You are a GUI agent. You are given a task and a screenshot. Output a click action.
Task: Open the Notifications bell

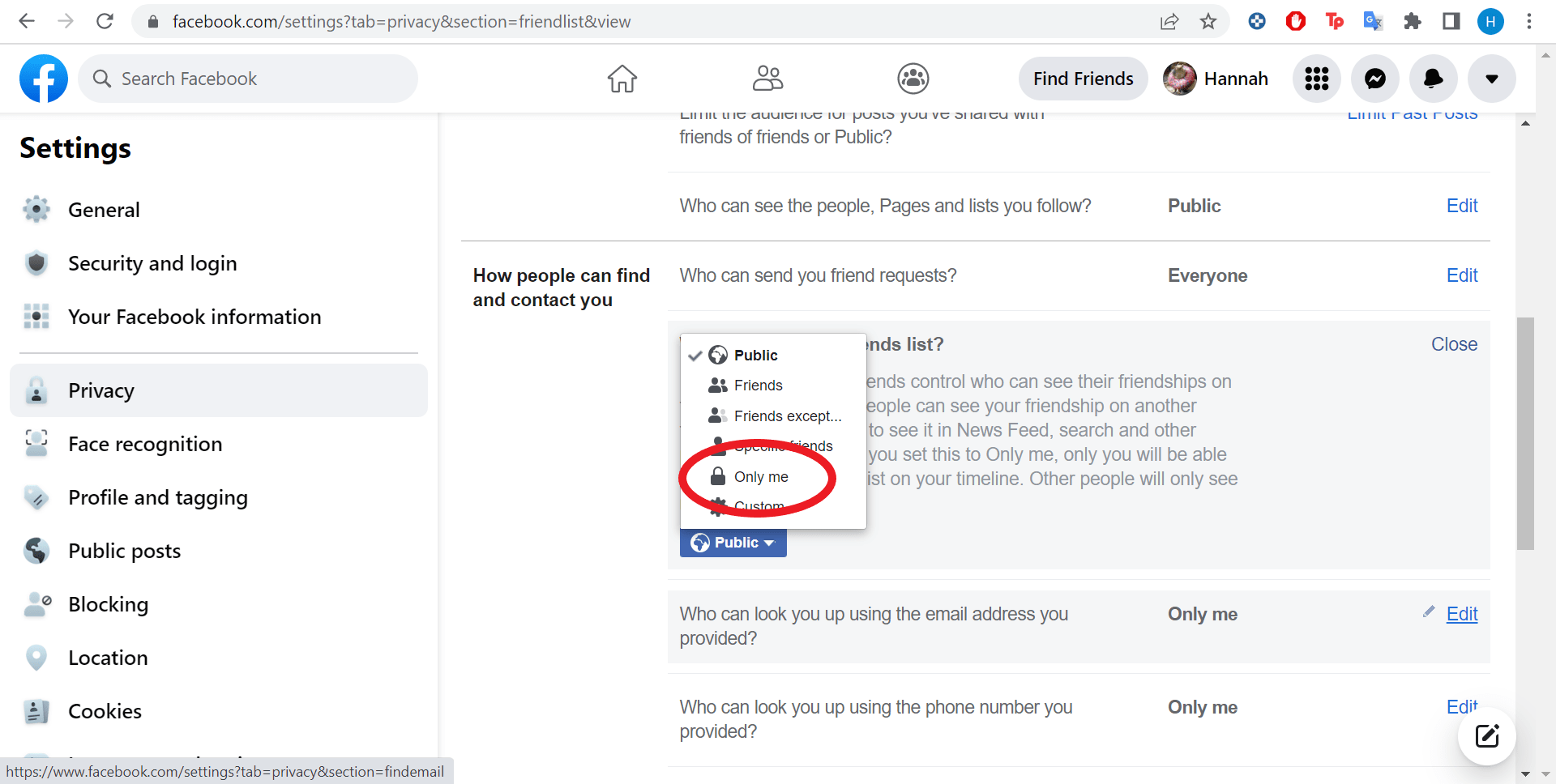click(x=1434, y=79)
